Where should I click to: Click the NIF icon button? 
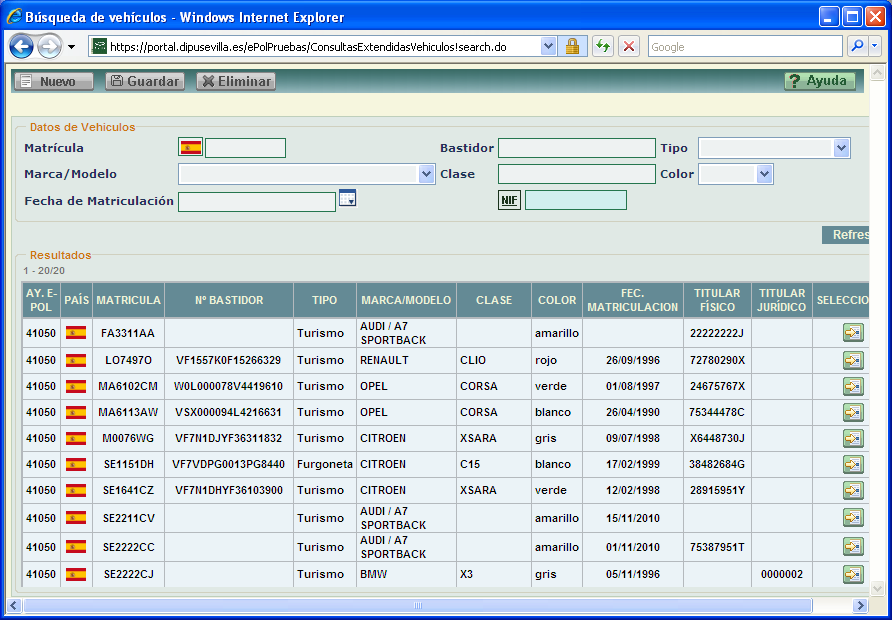pos(509,200)
